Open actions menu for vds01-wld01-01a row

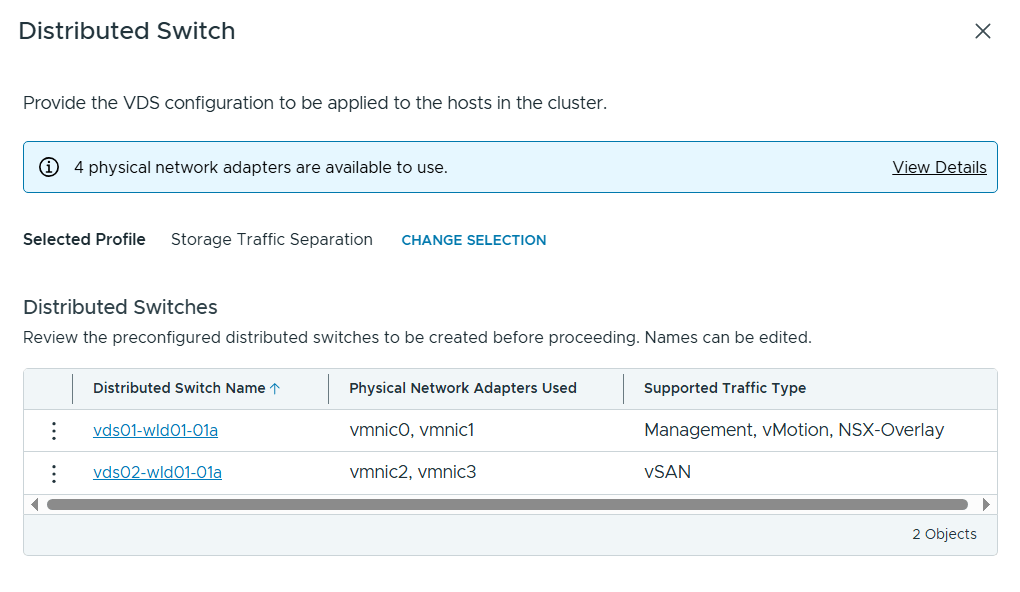tap(54, 431)
